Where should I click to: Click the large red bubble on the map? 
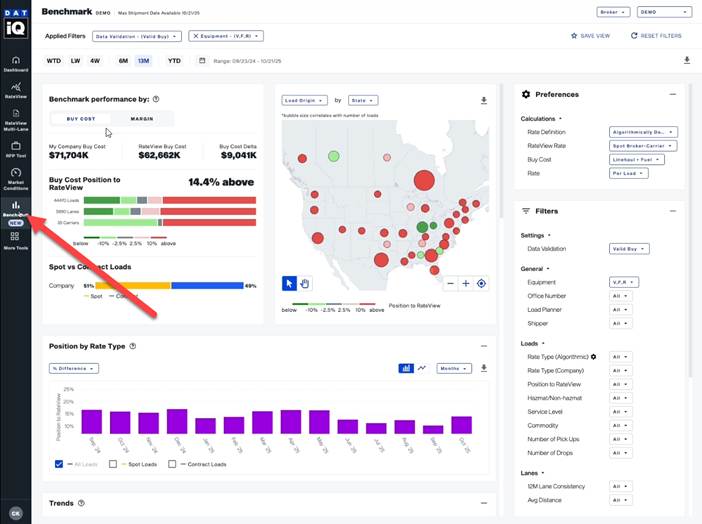pyautogui.click(x=424, y=181)
